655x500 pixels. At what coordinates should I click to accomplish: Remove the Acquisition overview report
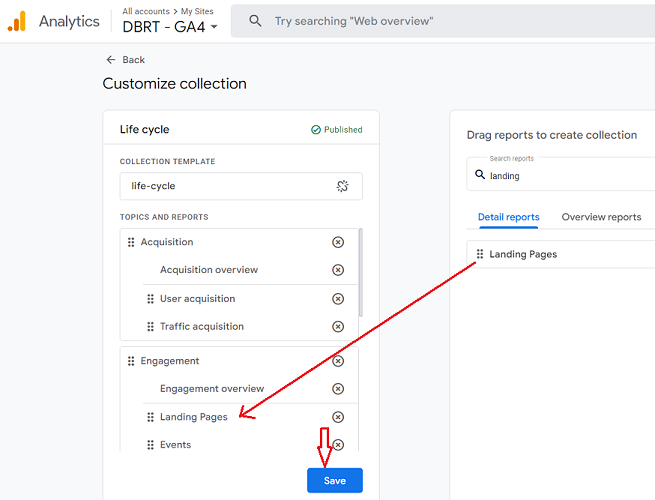pos(338,270)
